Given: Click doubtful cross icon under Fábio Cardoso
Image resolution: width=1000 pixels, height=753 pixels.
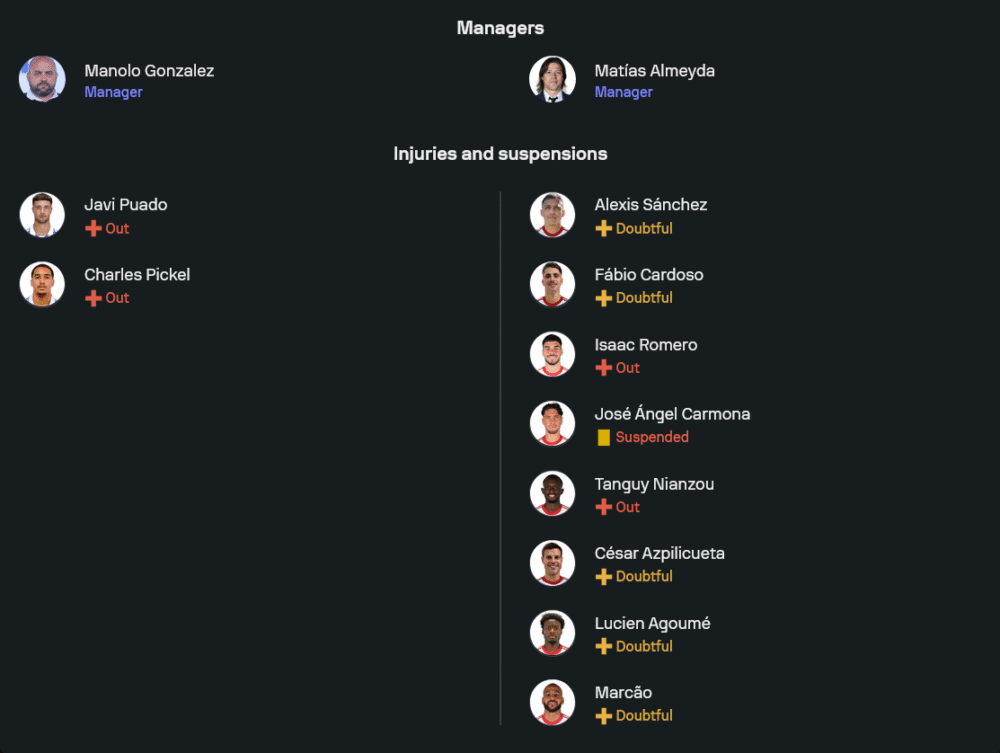Looking at the screenshot, I should [603, 298].
